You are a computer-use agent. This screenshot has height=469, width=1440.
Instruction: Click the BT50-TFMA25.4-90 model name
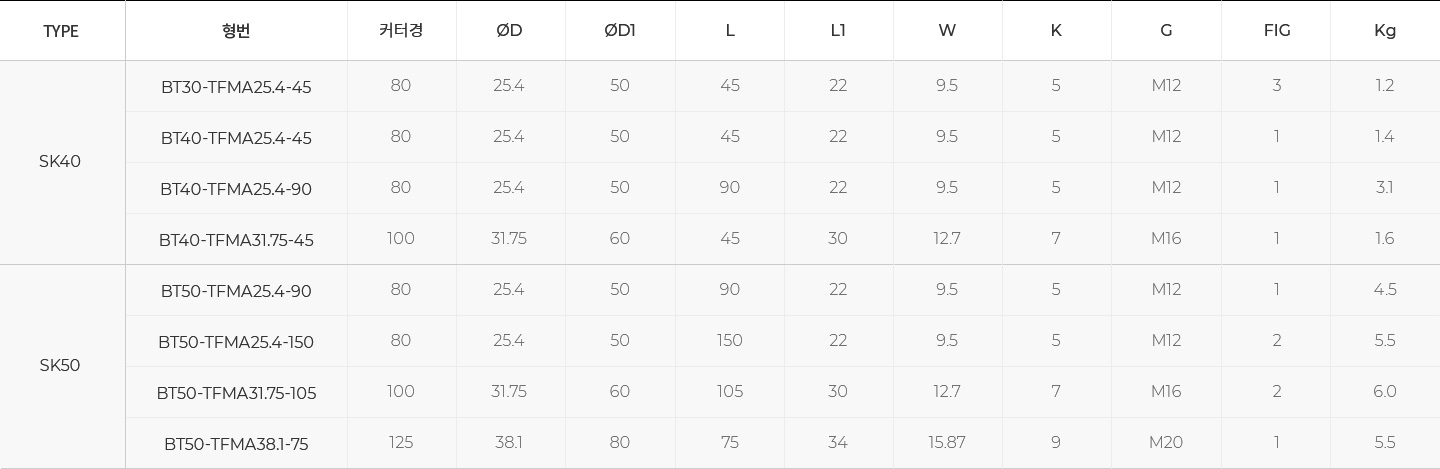236,291
